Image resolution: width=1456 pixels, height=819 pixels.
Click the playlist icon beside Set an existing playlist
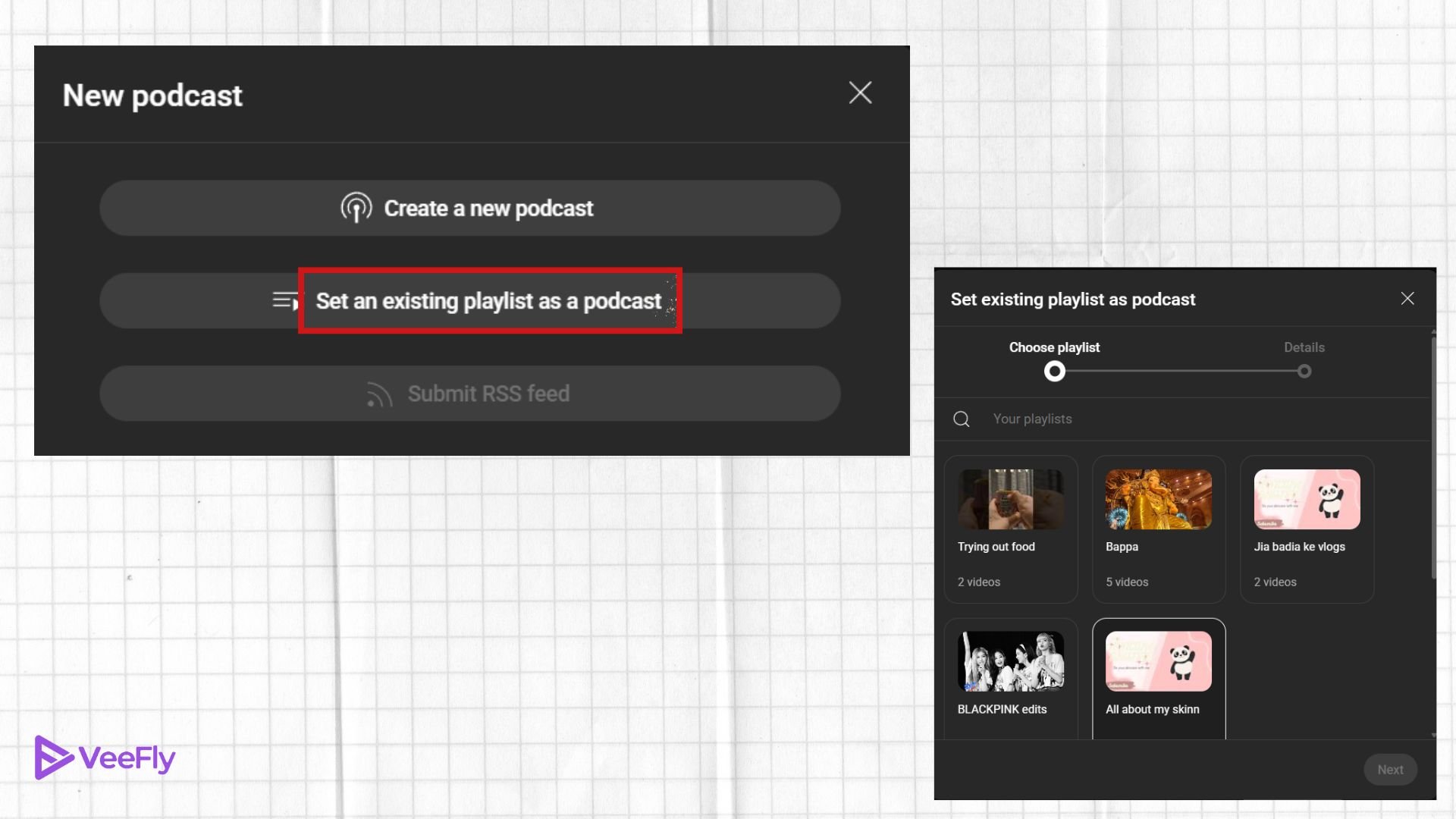(284, 300)
